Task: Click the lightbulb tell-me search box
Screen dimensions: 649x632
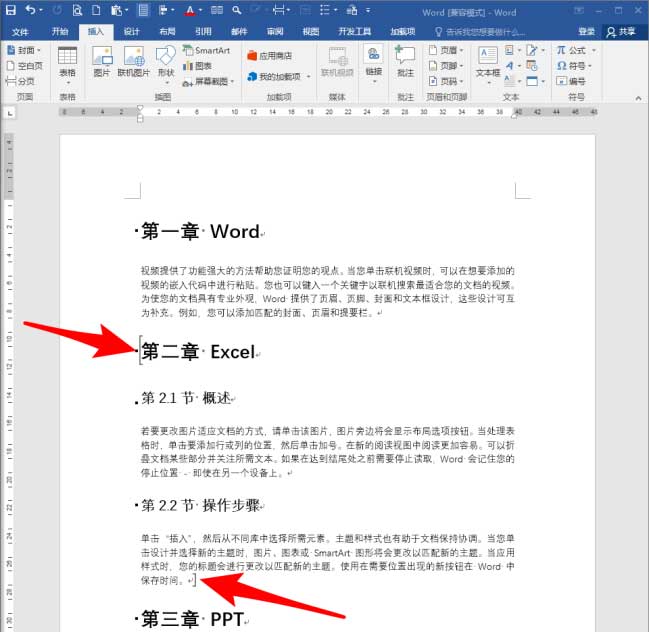Action: (x=480, y=32)
